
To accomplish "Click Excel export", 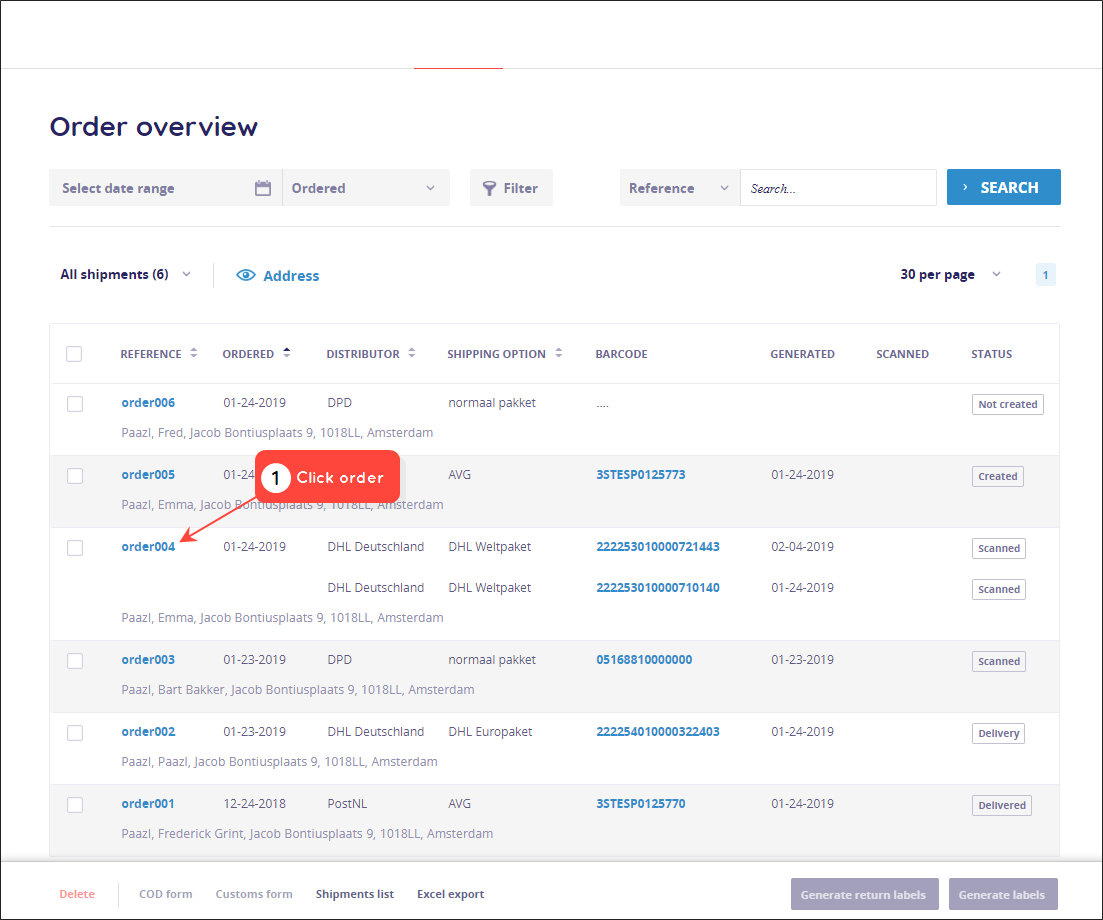I will point(451,894).
